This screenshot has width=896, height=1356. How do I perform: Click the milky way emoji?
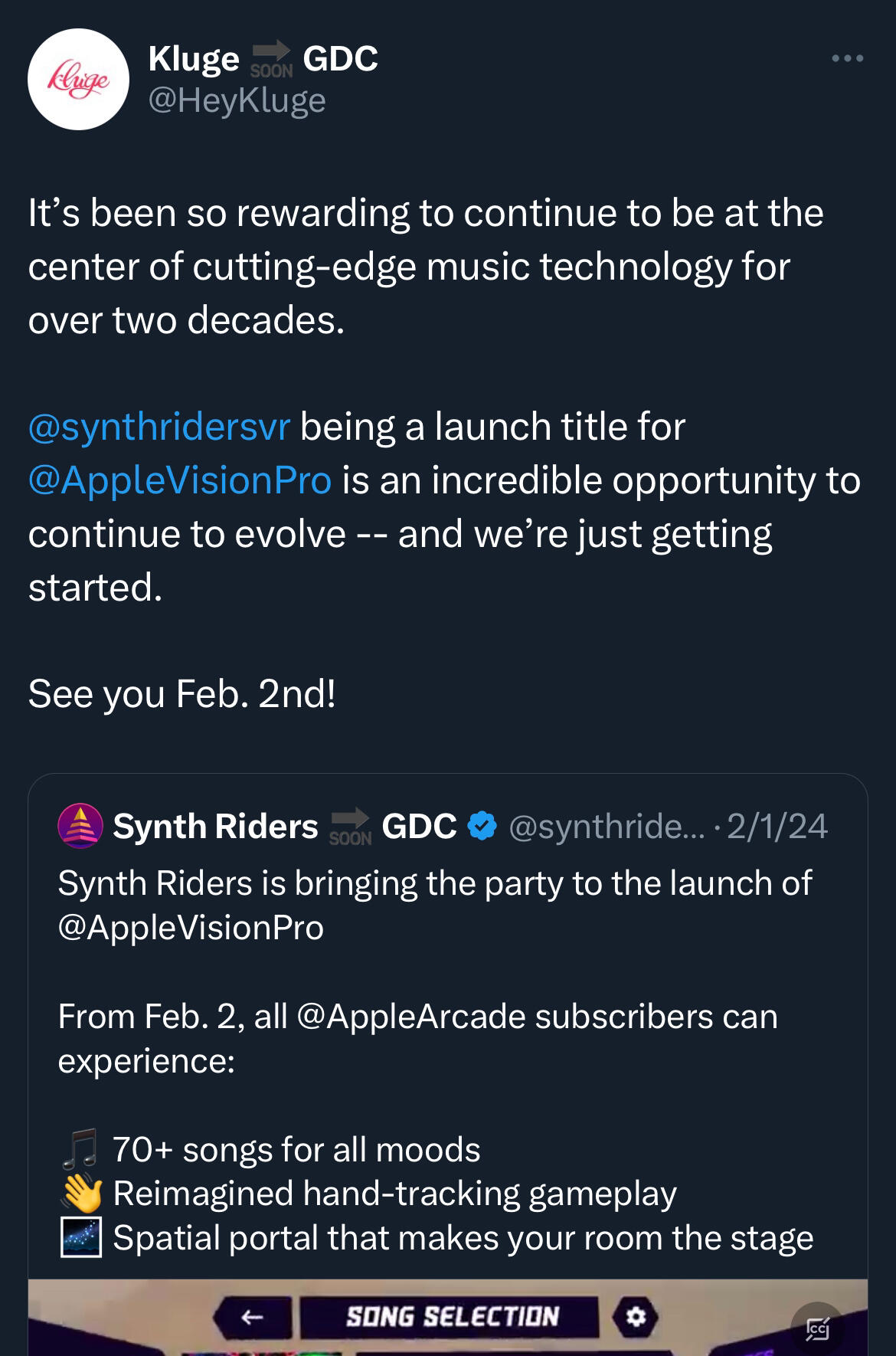pyautogui.click(x=81, y=1238)
